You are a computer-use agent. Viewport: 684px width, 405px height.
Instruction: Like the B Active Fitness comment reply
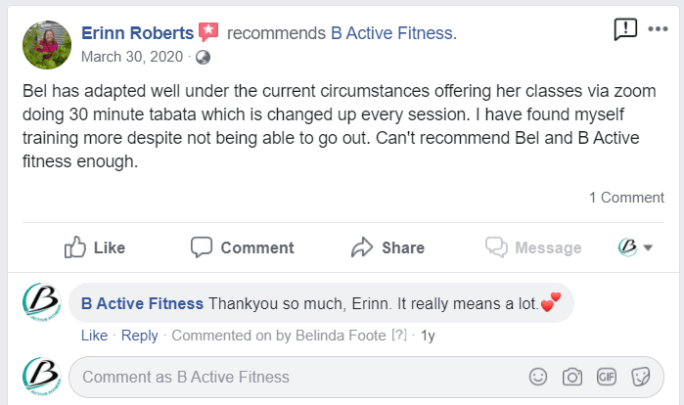click(x=94, y=335)
